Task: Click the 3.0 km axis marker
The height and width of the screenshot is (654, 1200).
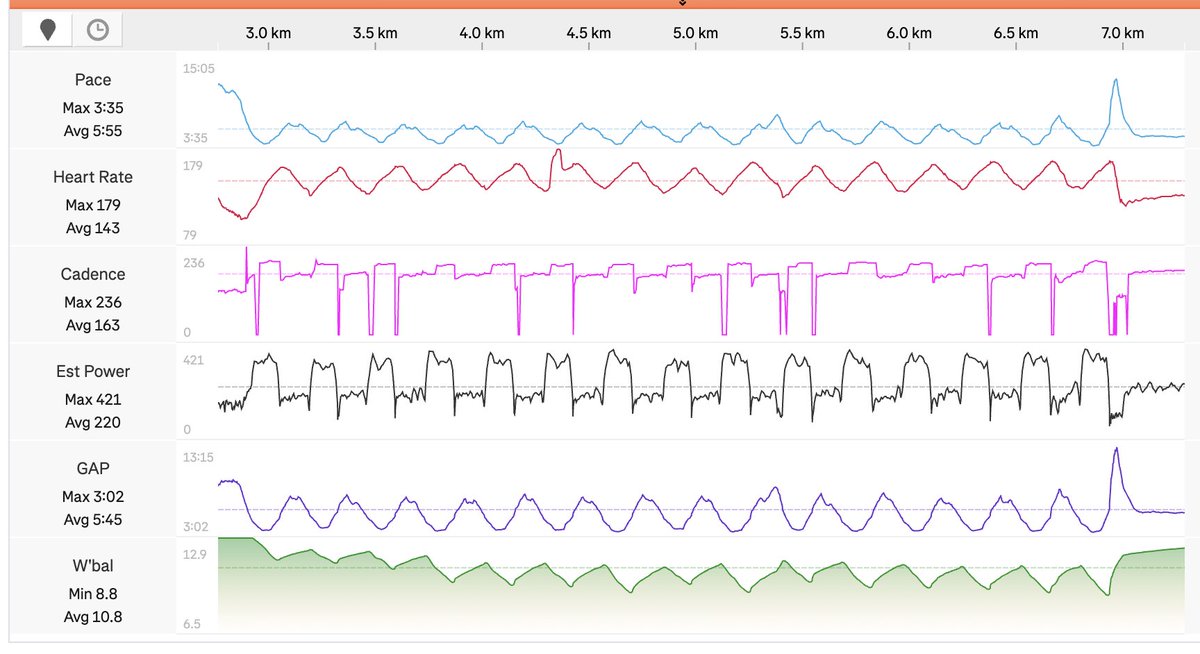Action: point(269,33)
